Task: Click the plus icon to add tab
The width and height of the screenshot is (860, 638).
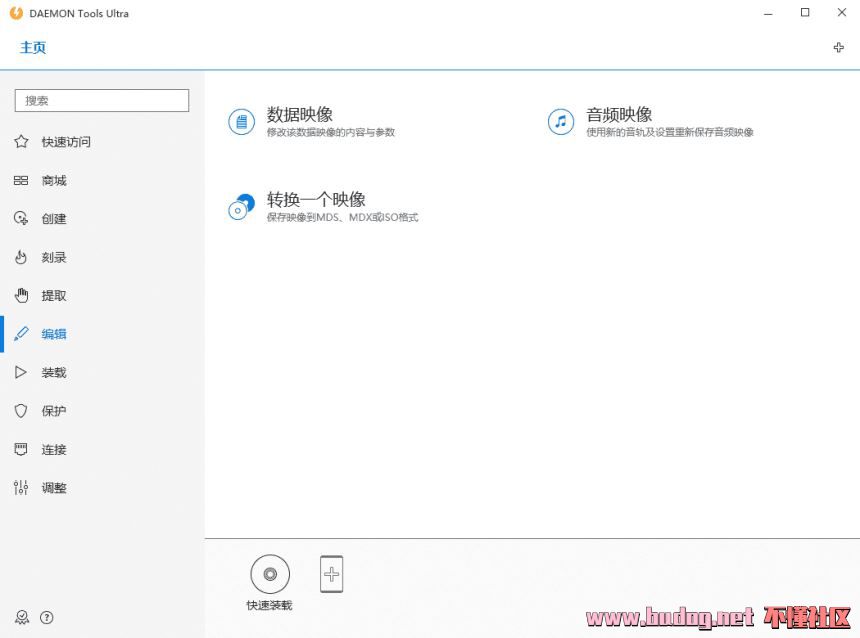Action: coord(838,48)
